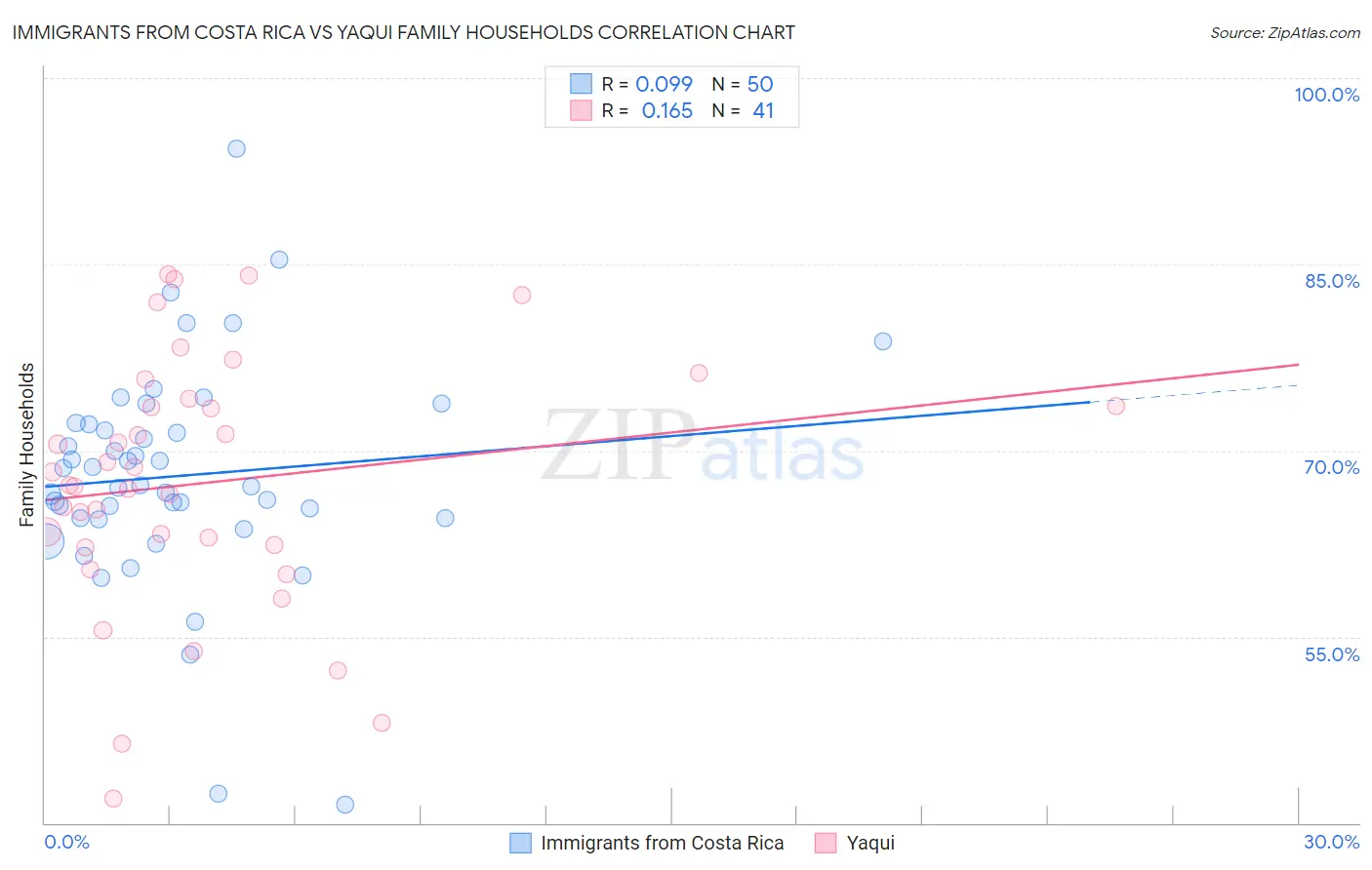The width and height of the screenshot is (1372, 870).
Task: Click the pink Yaqui legend swatch
Action: point(826,843)
